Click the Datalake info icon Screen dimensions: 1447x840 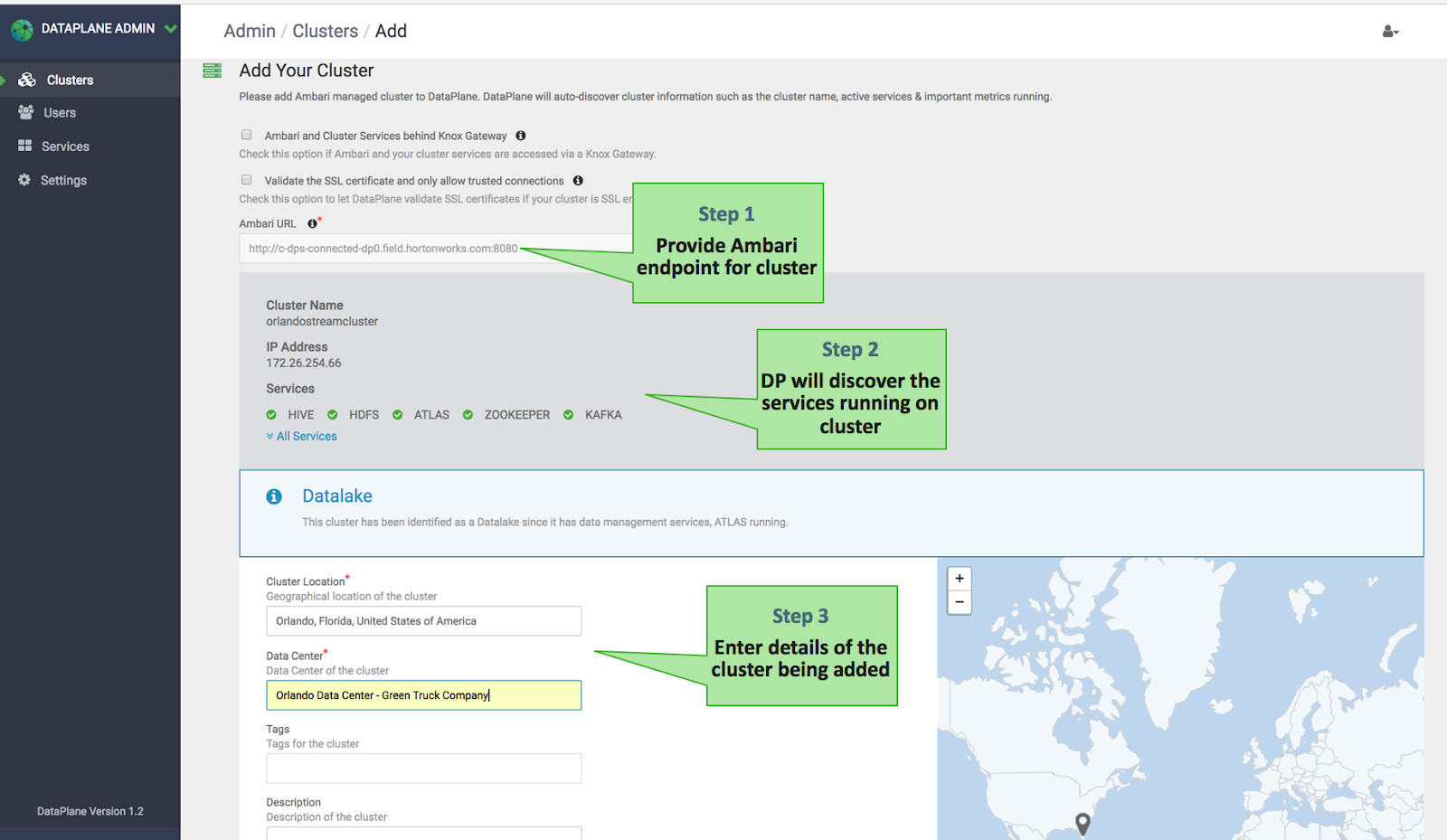[x=274, y=496]
